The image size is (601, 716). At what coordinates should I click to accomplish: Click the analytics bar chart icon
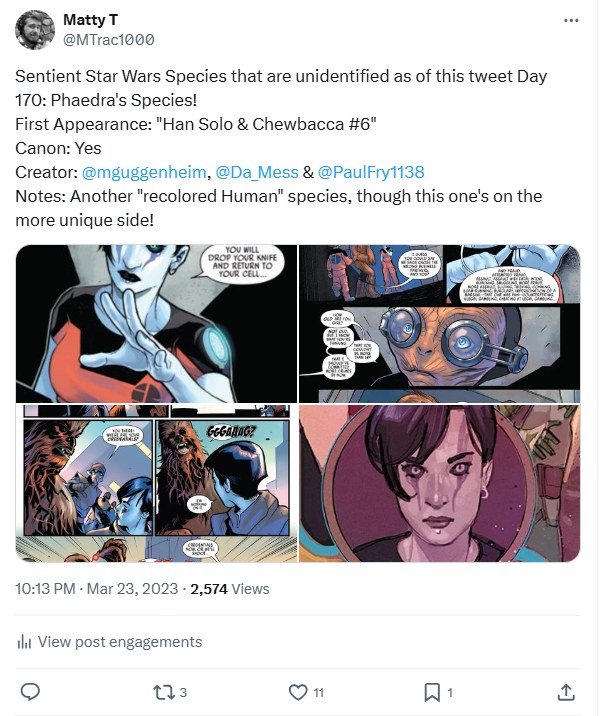click(24, 642)
